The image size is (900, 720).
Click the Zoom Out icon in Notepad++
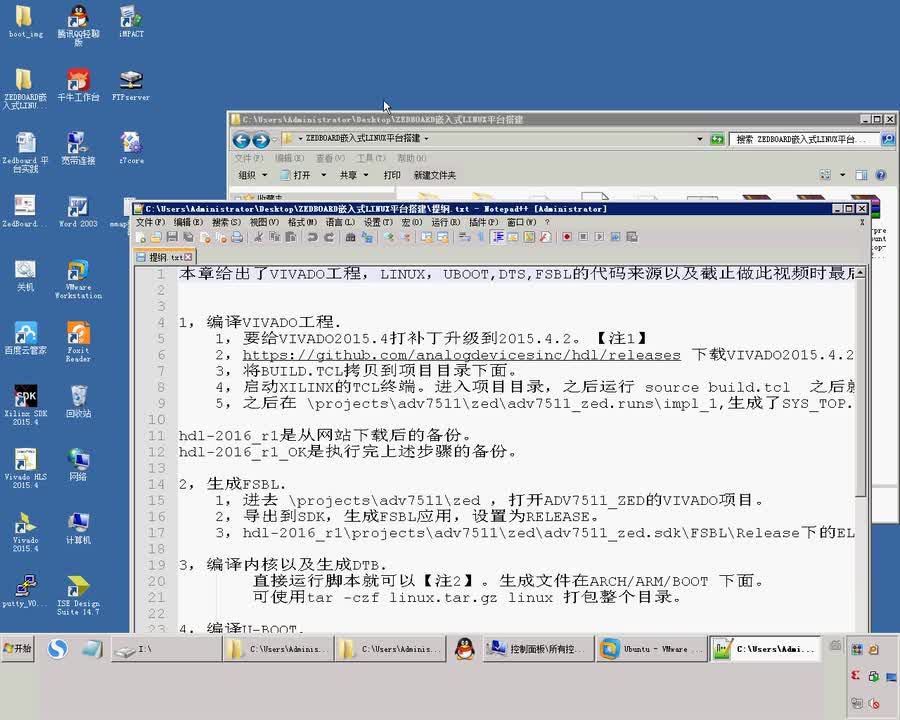(405, 237)
